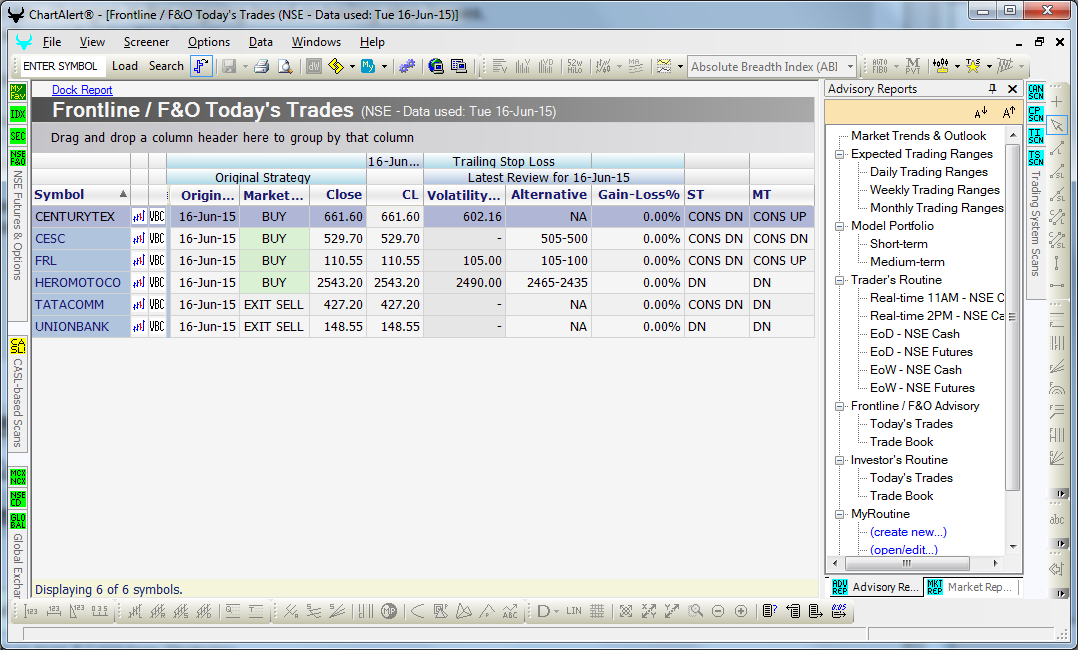Image resolution: width=1078 pixels, height=650 pixels.
Task: Open (open/edit...) routine link
Action: point(903,550)
